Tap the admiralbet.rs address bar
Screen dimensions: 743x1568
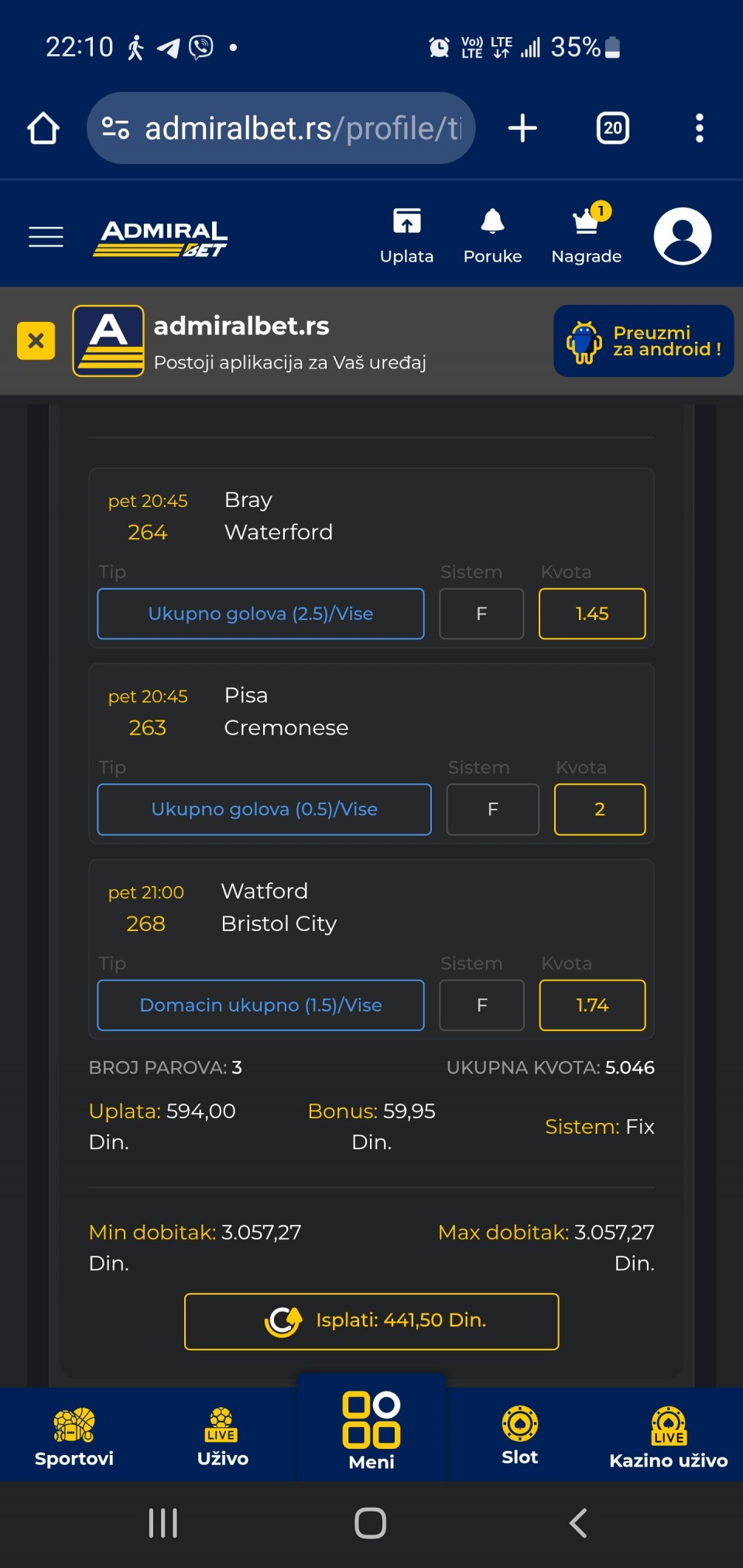(302, 128)
